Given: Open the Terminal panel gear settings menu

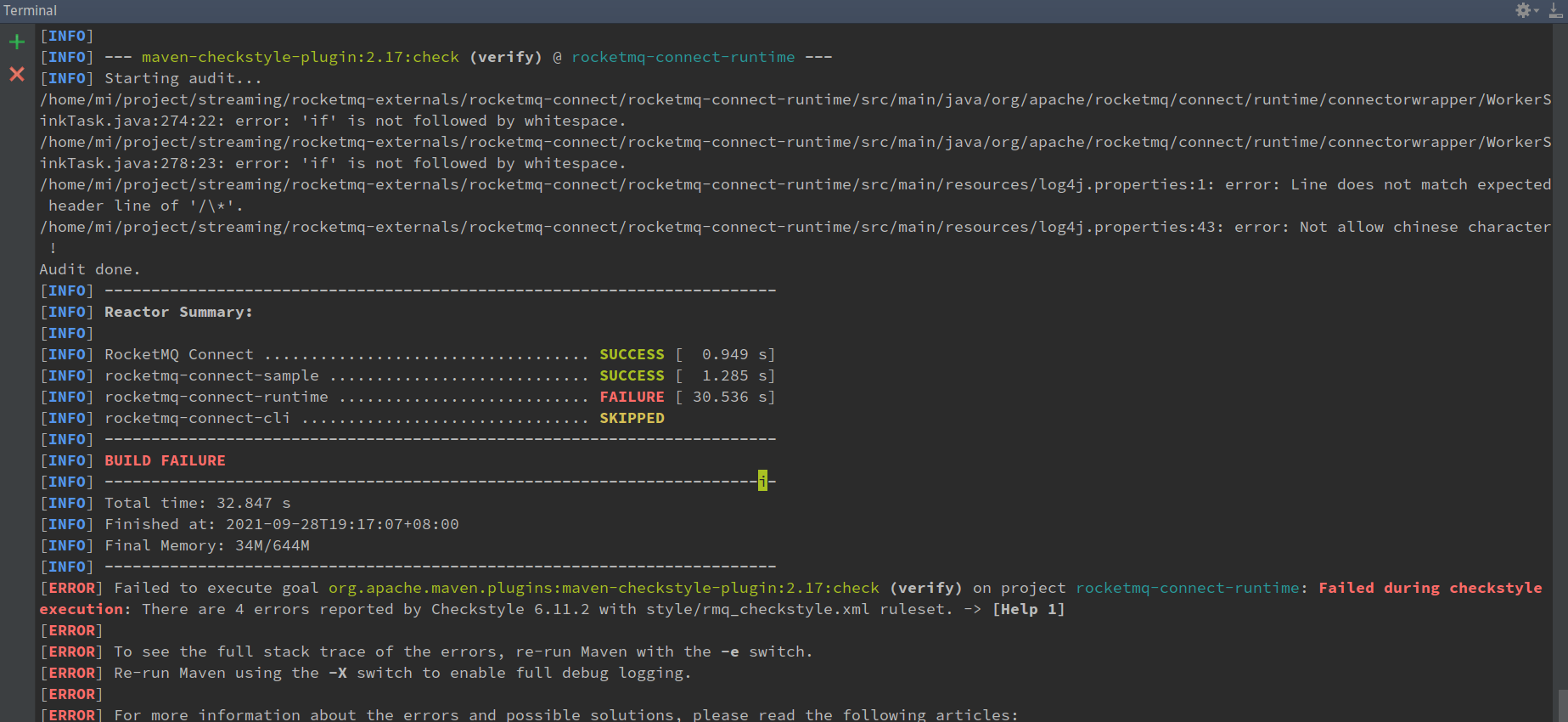Looking at the screenshot, I should pos(1526,10).
